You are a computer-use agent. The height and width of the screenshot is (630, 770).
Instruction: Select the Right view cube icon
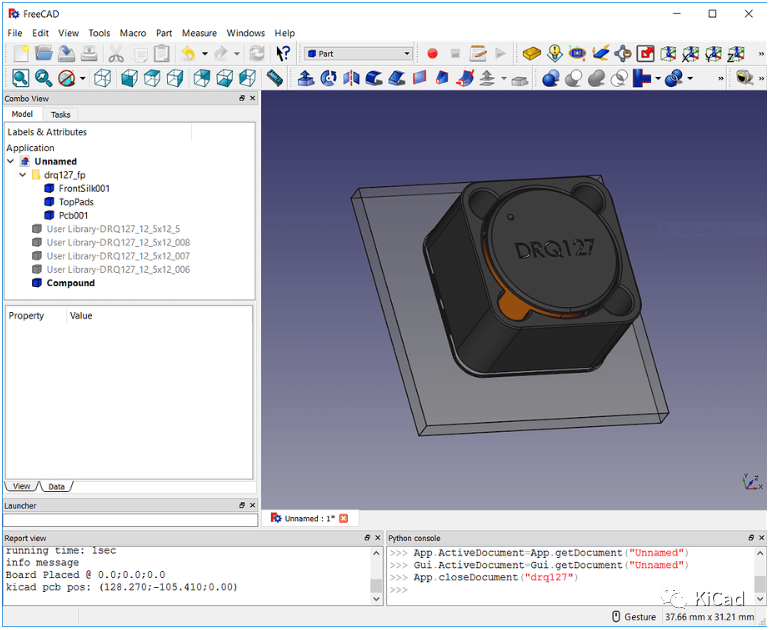[x=175, y=78]
